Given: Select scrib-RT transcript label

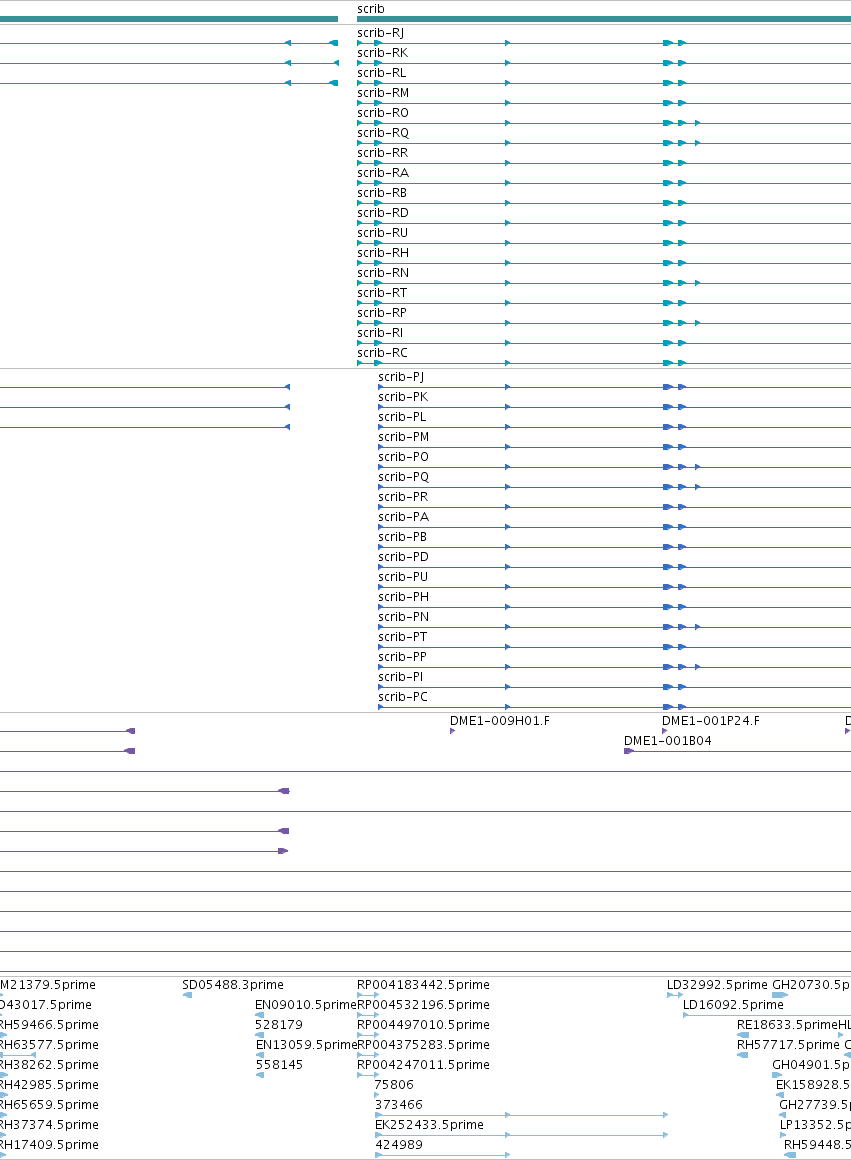Looking at the screenshot, I should coord(382,292).
